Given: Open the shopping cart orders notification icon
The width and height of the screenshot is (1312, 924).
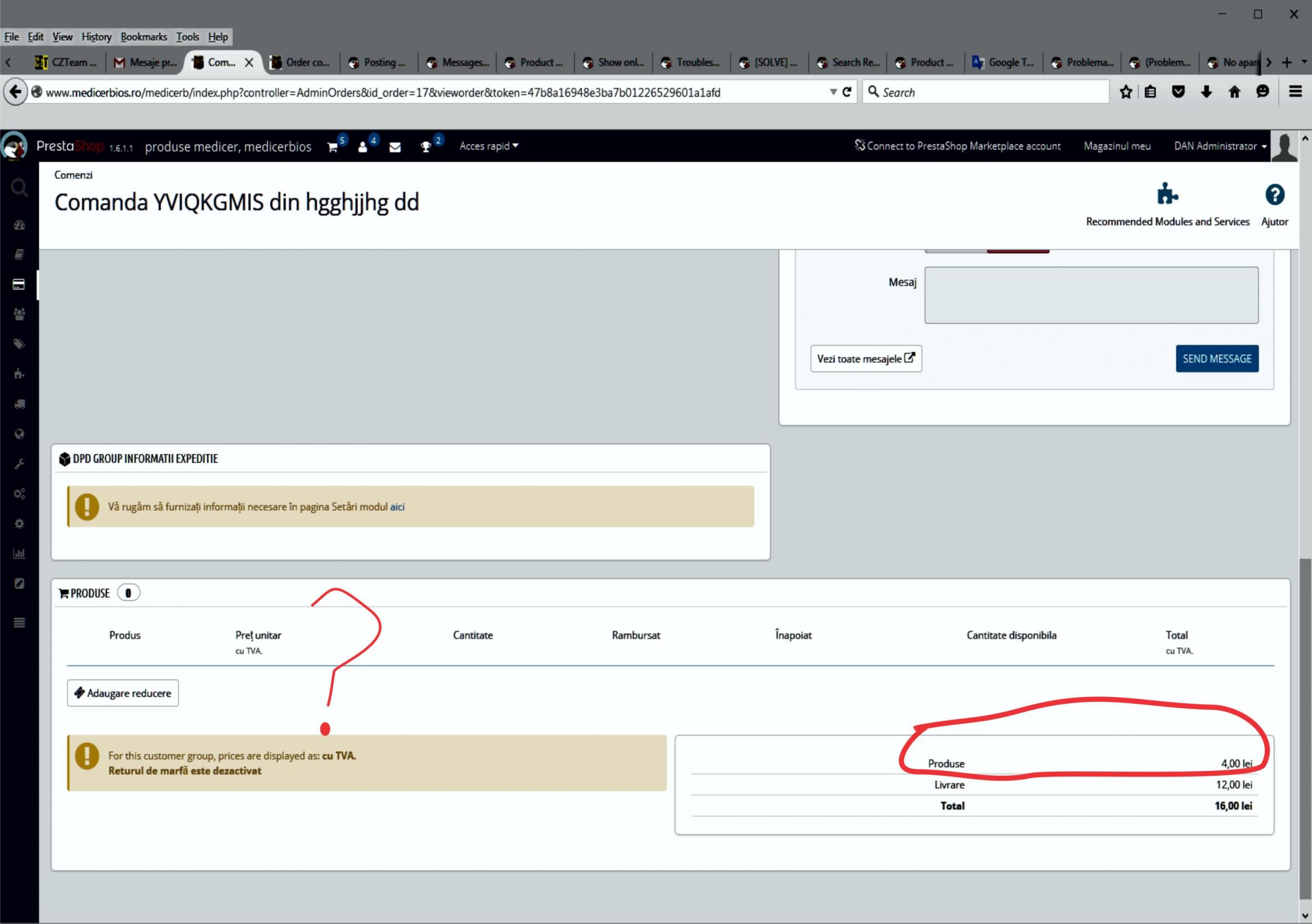Looking at the screenshot, I should click(x=332, y=147).
